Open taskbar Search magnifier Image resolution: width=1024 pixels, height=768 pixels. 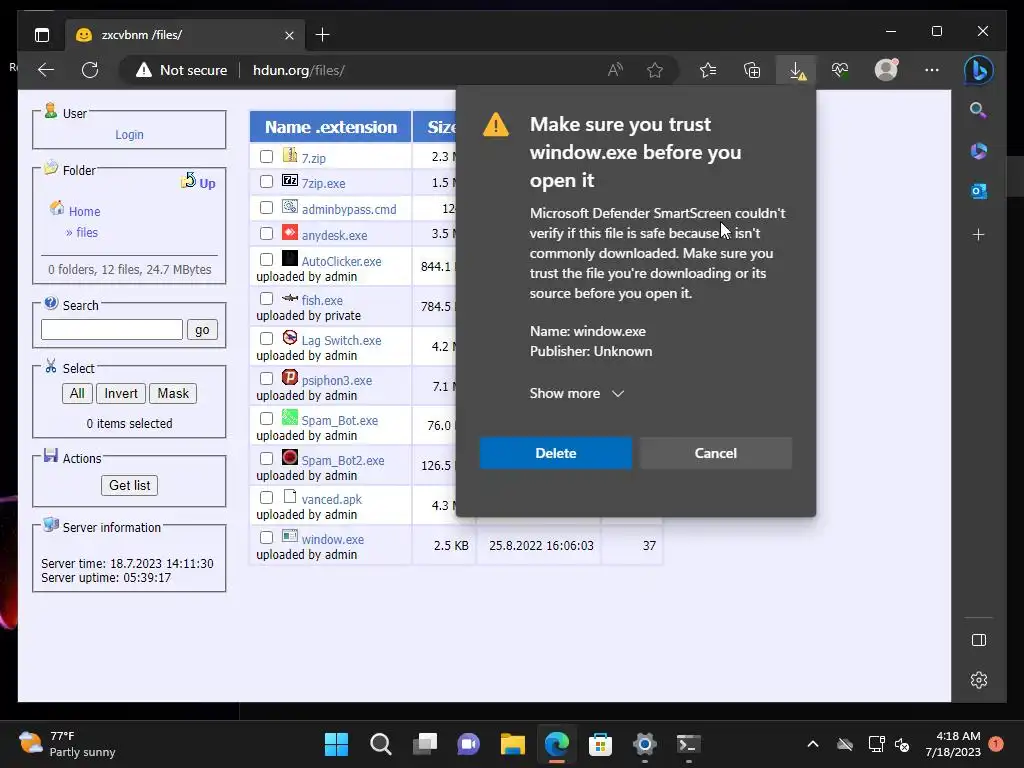click(380, 744)
